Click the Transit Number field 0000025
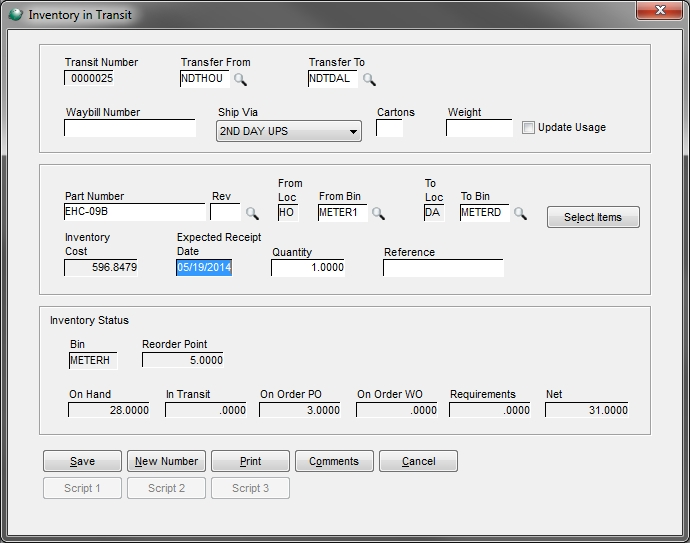 coord(89,78)
